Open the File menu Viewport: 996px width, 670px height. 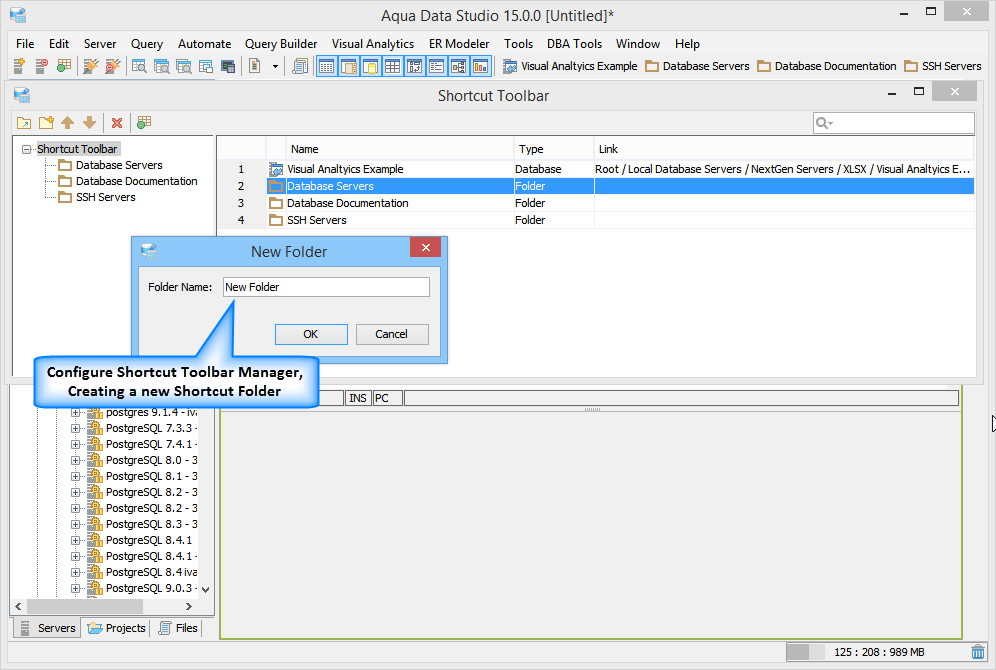[x=25, y=44]
